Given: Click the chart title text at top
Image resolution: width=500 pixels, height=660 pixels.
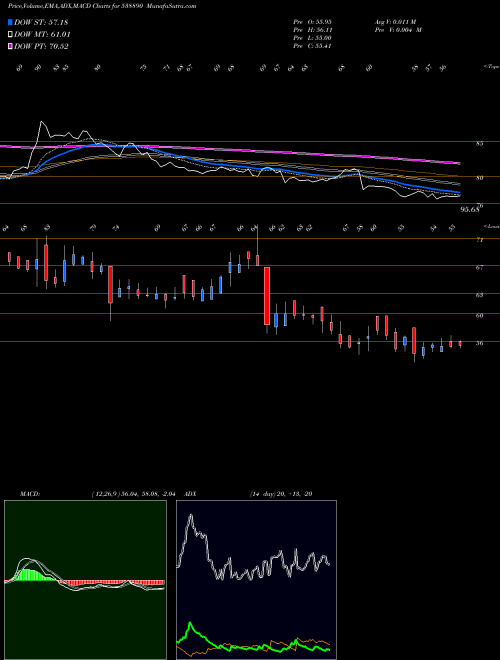Looking at the screenshot, I should click(x=102, y=6).
